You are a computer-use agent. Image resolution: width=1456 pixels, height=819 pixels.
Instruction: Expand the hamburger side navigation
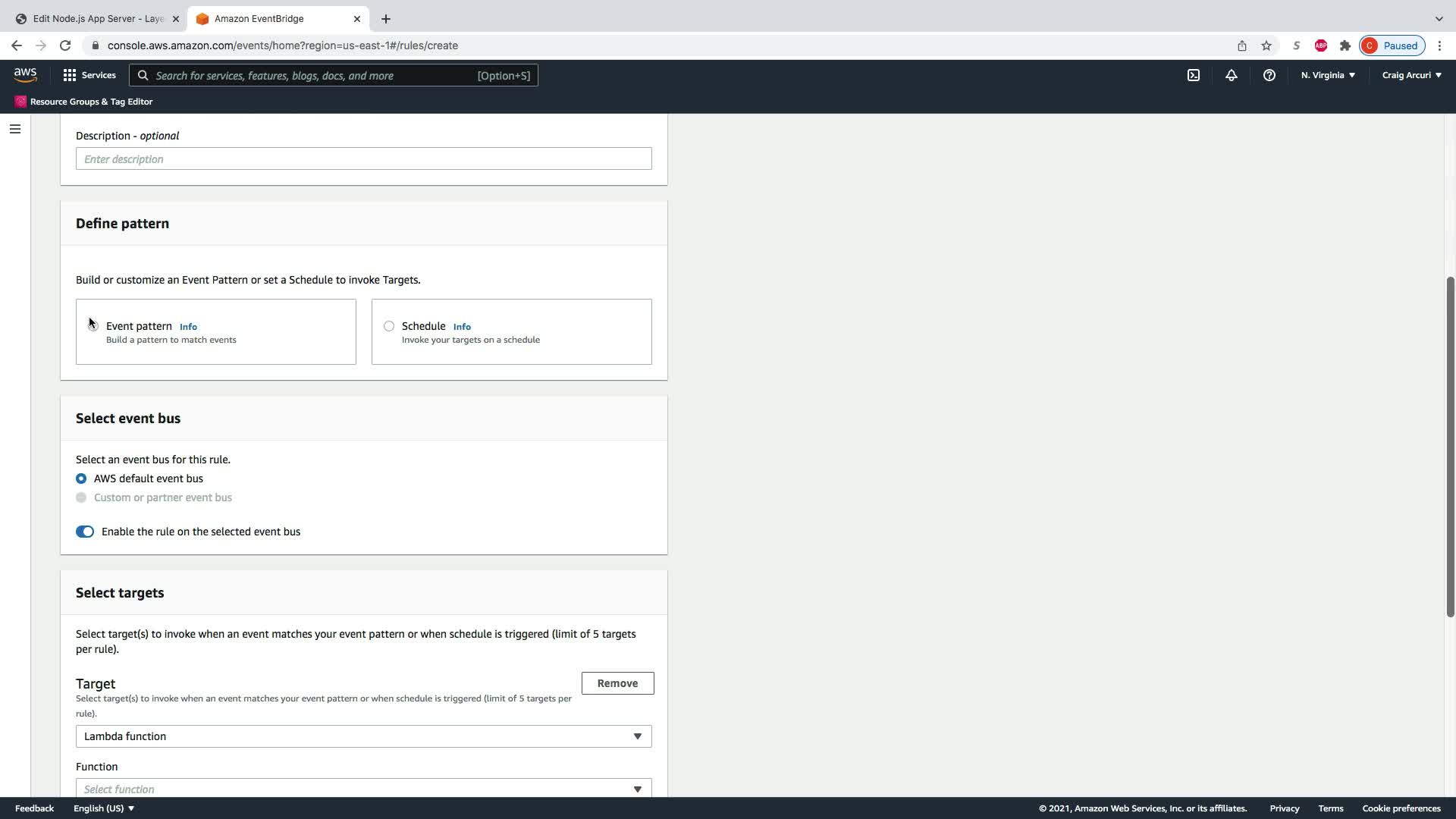point(14,129)
